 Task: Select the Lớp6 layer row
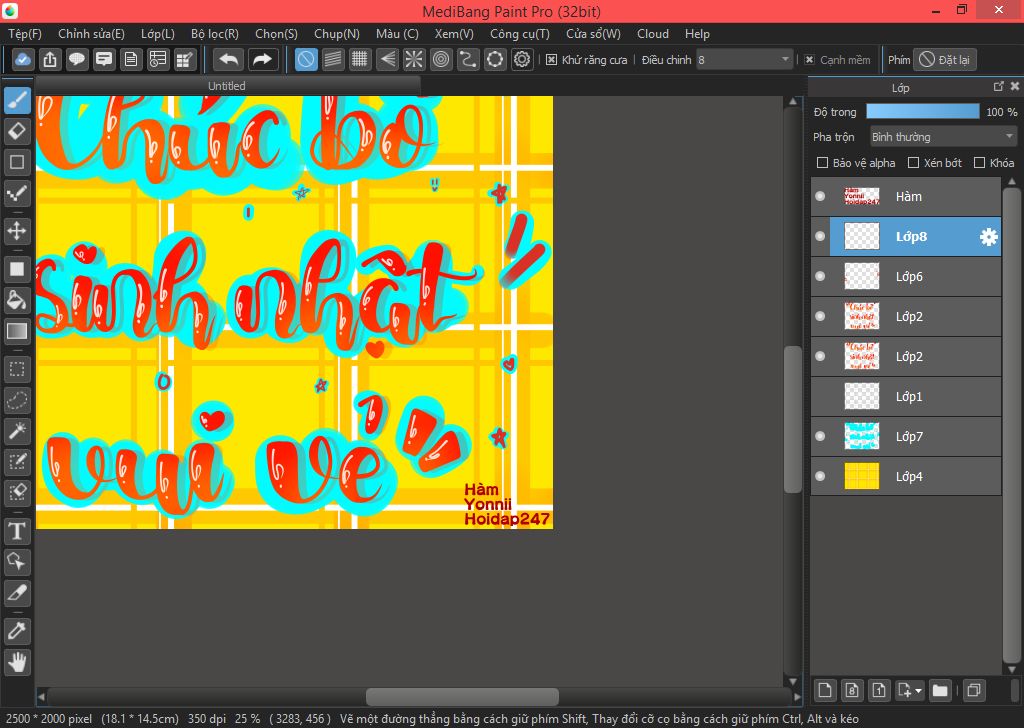point(906,277)
